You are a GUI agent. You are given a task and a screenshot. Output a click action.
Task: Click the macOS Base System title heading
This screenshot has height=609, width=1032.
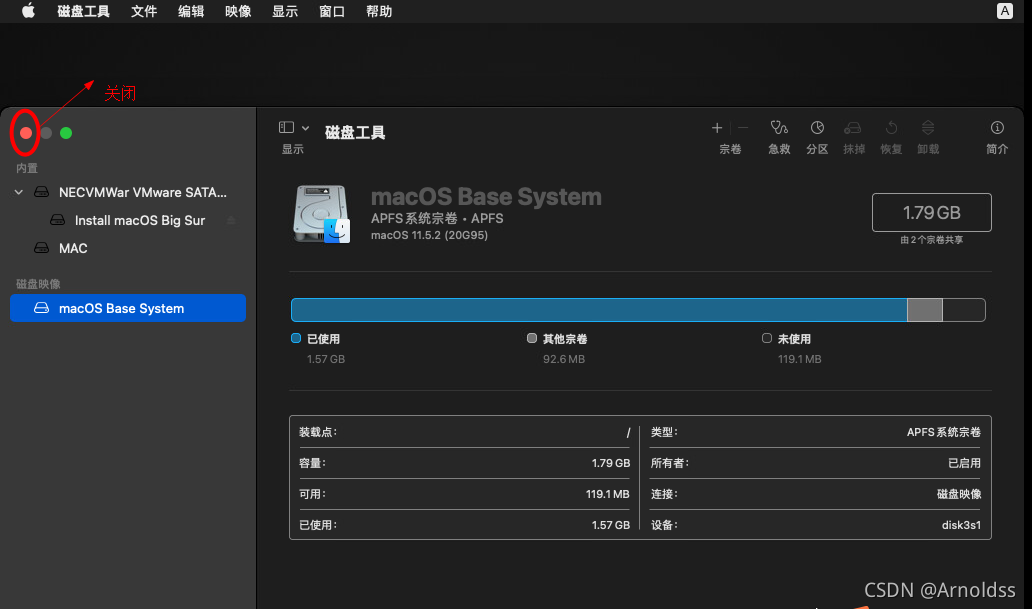pyautogui.click(x=486, y=197)
